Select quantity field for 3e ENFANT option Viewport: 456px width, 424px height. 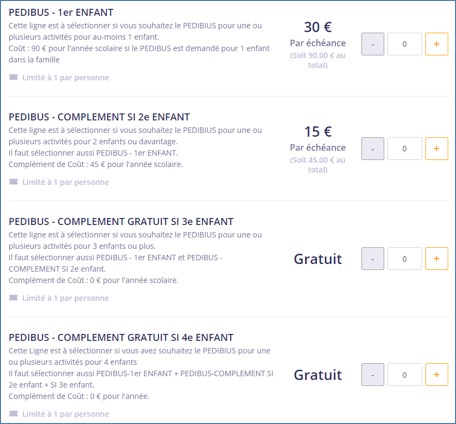tap(404, 259)
